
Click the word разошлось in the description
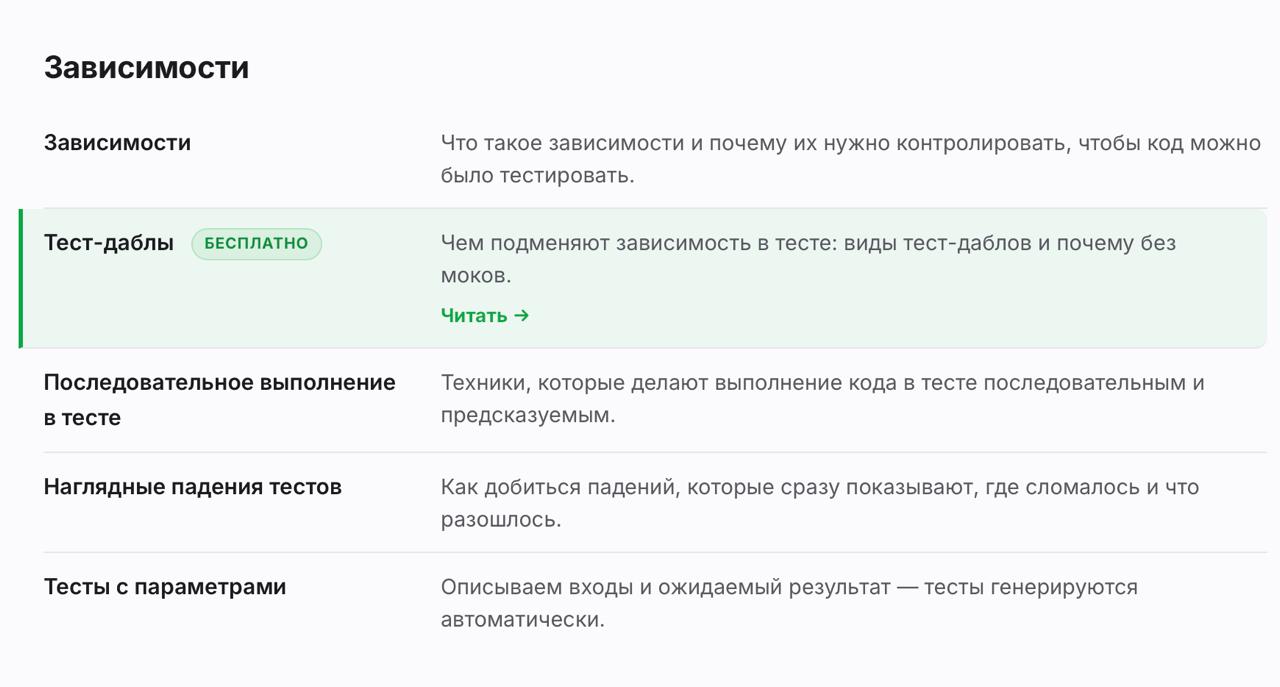[x=498, y=519]
